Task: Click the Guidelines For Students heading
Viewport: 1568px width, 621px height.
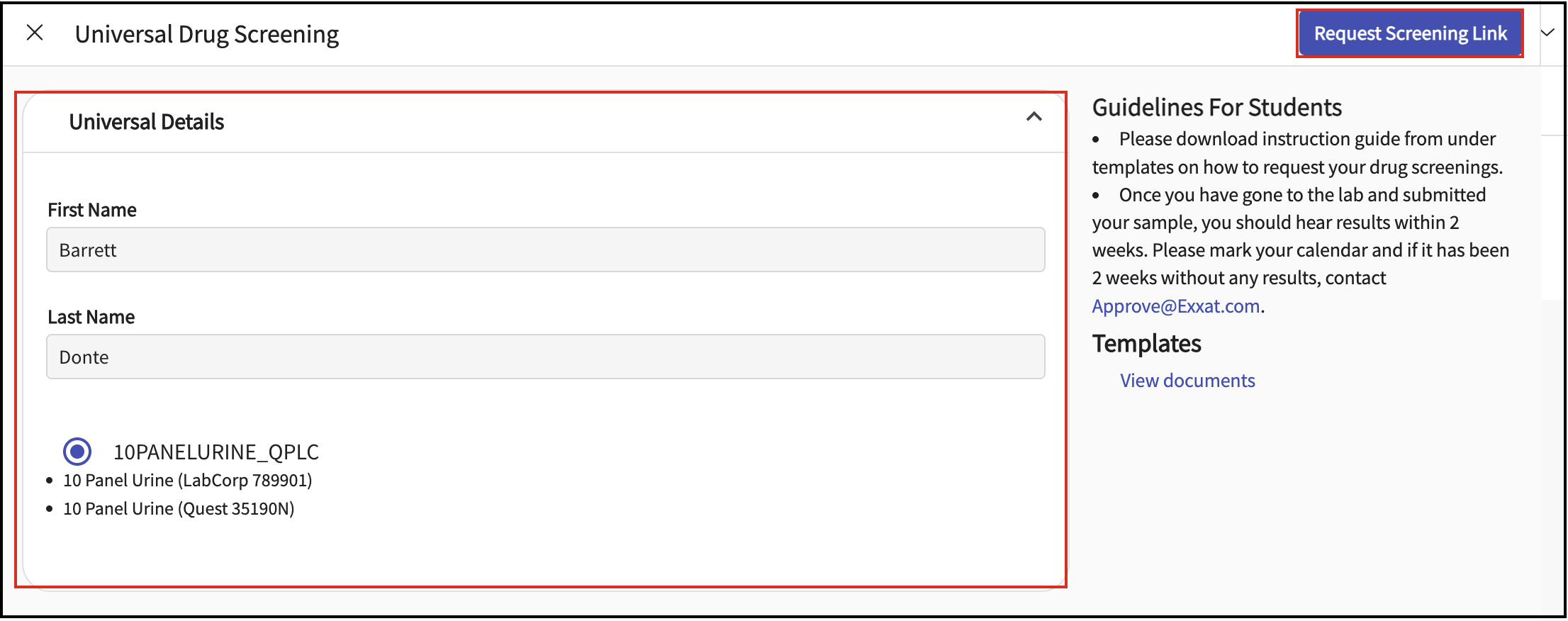Action: pyautogui.click(x=1217, y=108)
